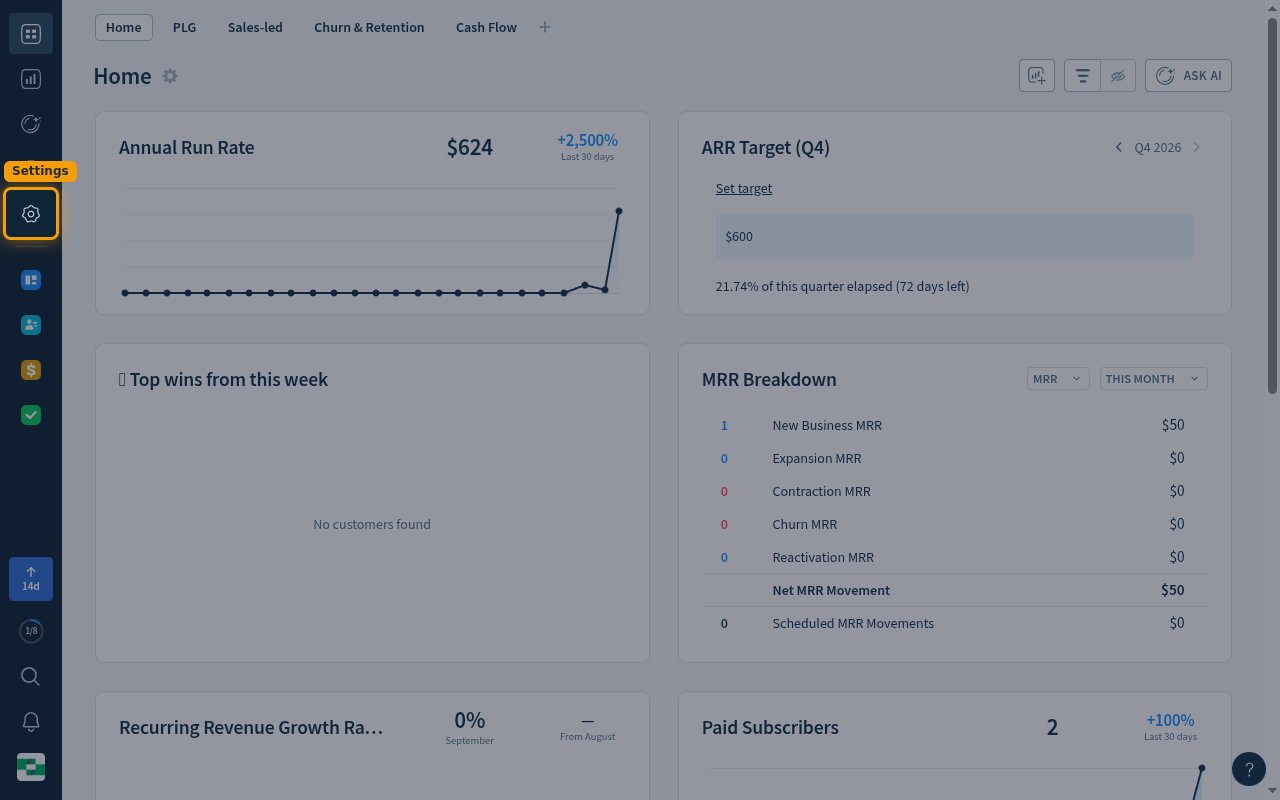Open the yellow dollar app icon
The image size is (1280, 800).
pos(31,370)
